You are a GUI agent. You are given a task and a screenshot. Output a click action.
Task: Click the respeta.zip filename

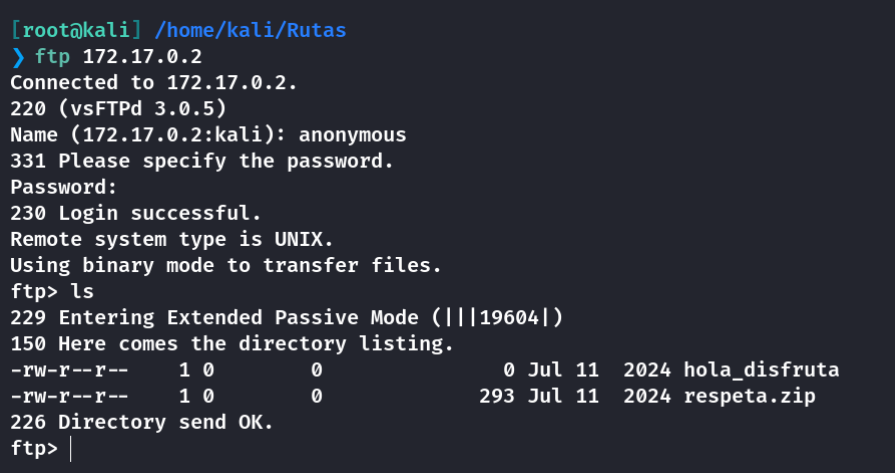749,397
